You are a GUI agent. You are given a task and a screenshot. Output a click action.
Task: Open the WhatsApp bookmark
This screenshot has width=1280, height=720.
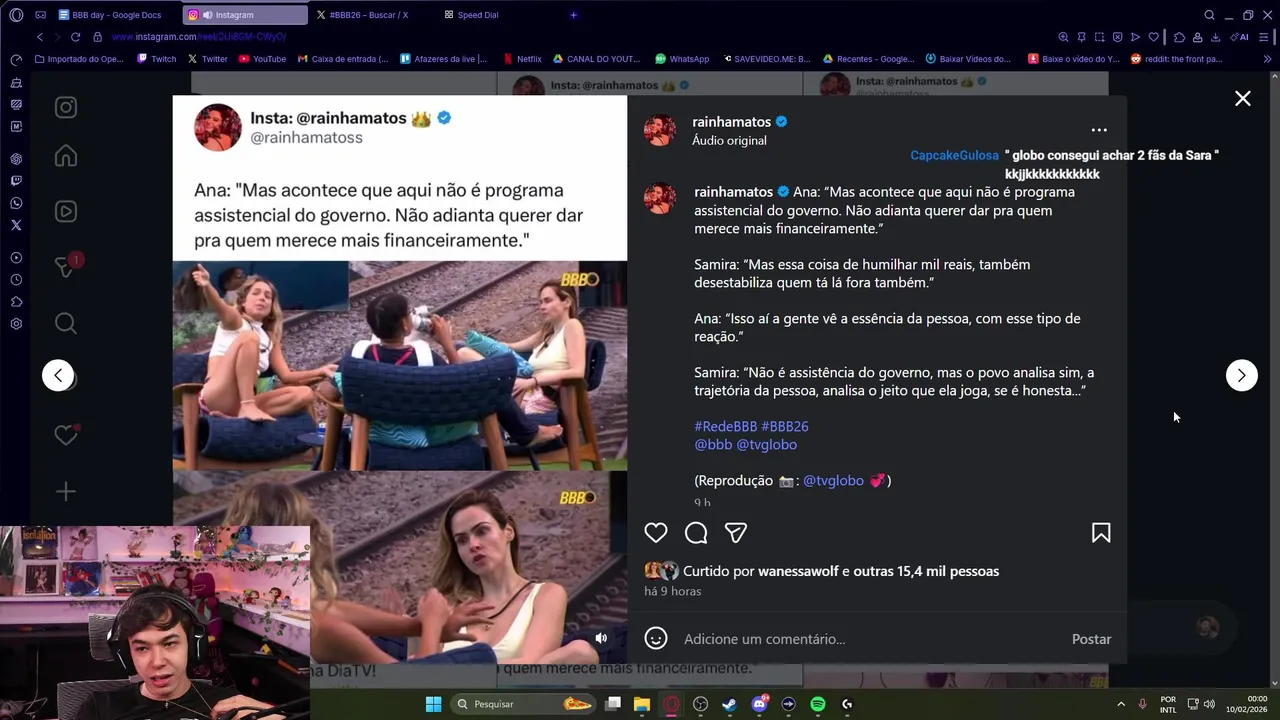(x=682, y=59)
